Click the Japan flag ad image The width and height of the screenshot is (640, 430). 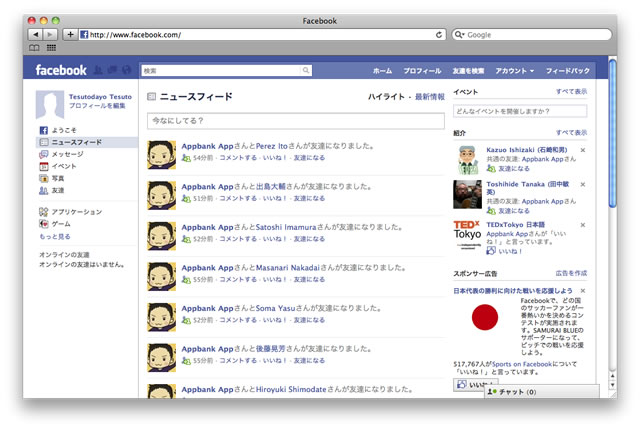[x=485, y=317]
